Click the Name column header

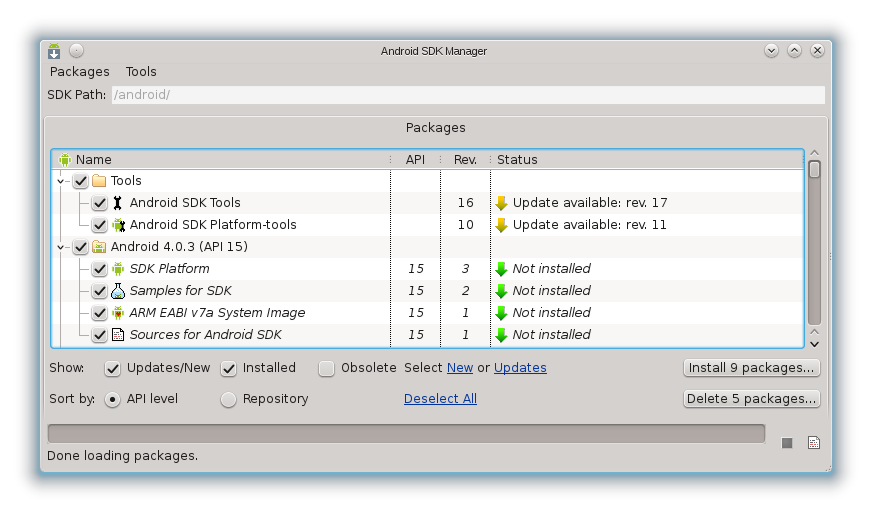click(x=221, y=160)
